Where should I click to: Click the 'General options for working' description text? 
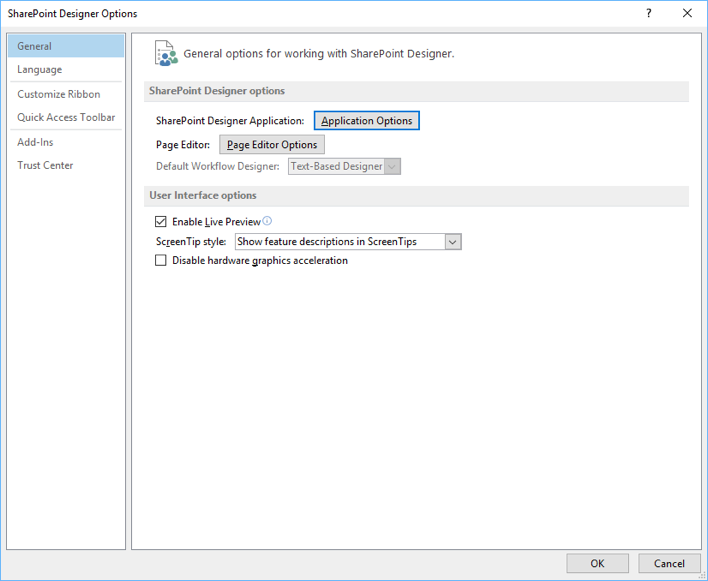click(319, 54)
